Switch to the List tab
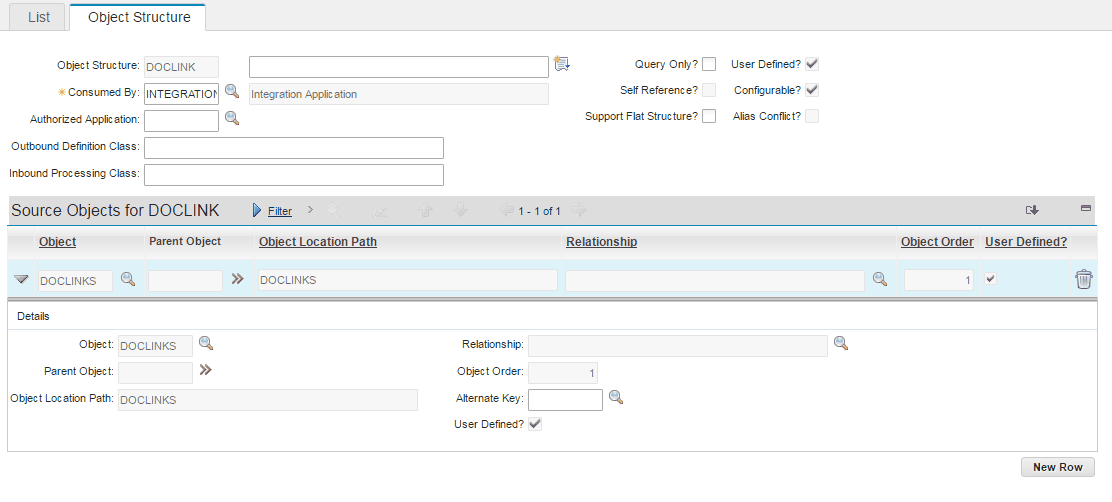This screenshot has width=1112, height=502. [x=38, y=17]
